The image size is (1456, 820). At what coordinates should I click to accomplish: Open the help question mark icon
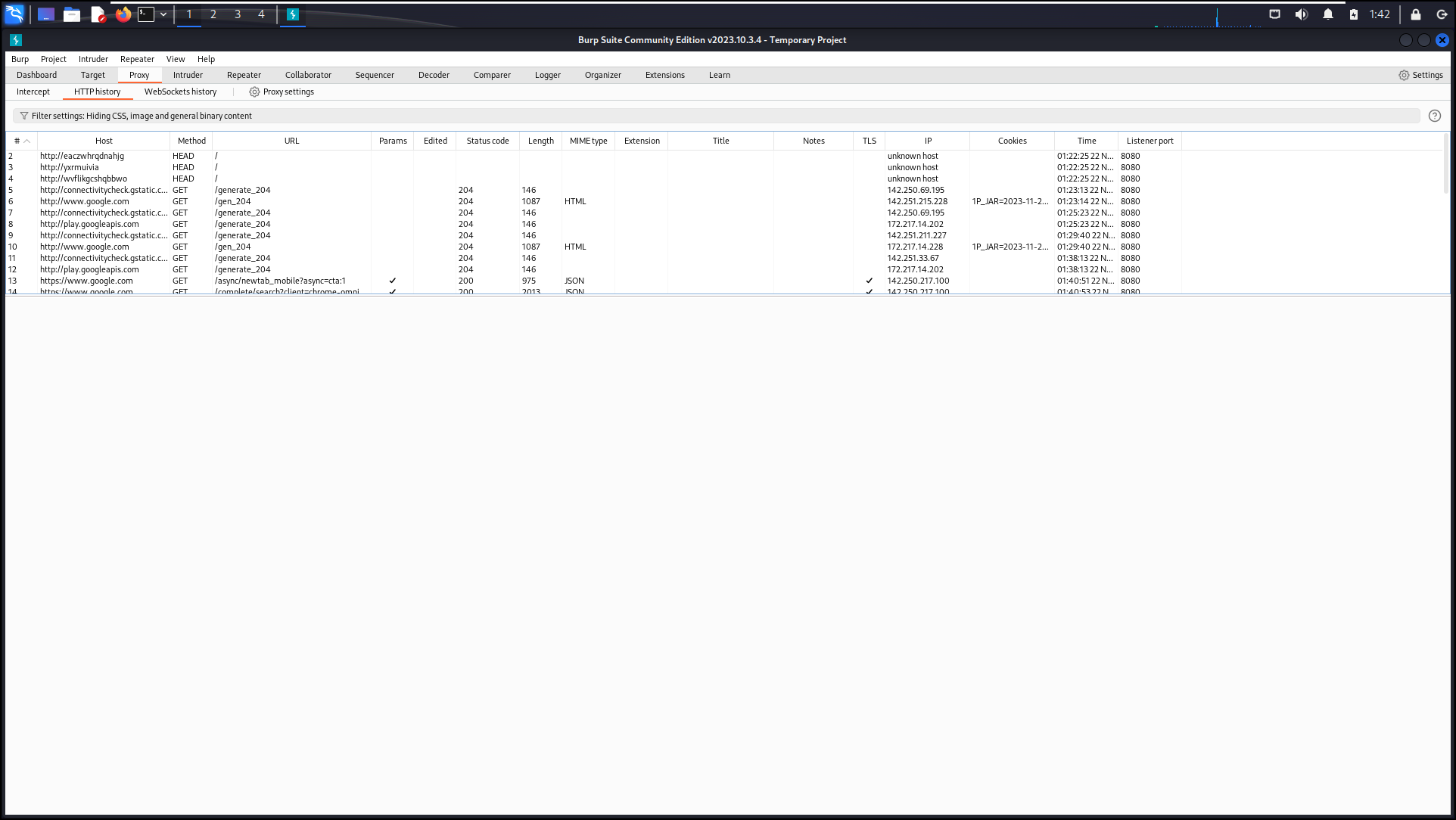(1434, 116)
